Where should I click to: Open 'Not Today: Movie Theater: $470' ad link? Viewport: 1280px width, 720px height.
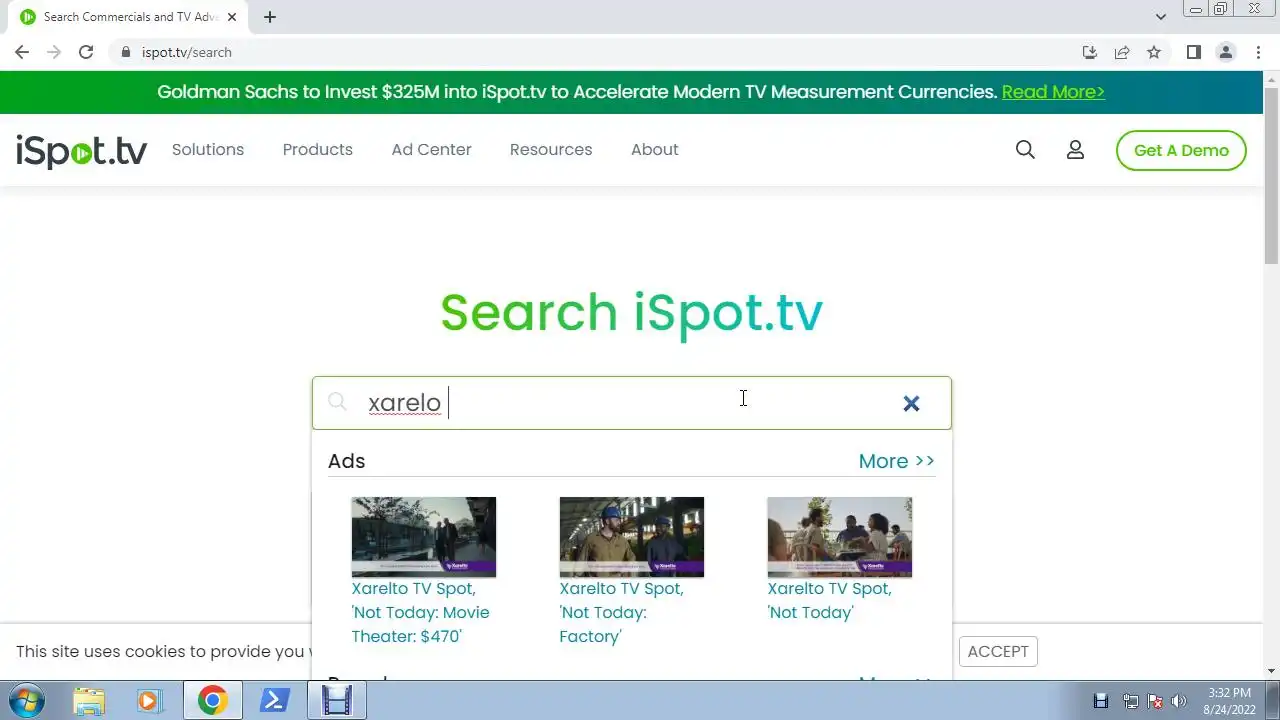point(420,612)
